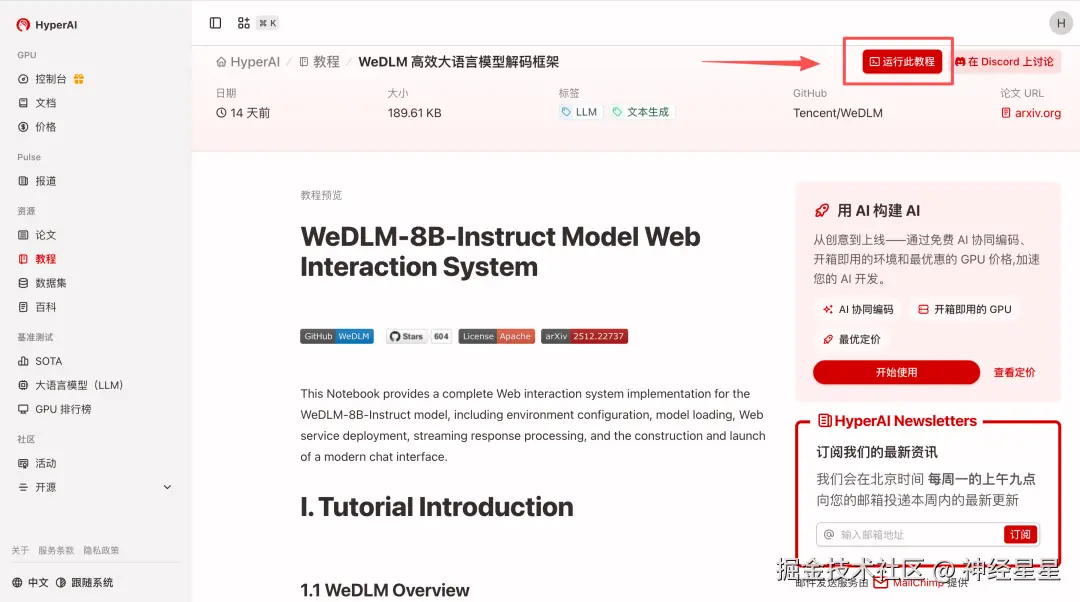
Task: Click the 数据集 sidebar icon
Action: [23, 283]
